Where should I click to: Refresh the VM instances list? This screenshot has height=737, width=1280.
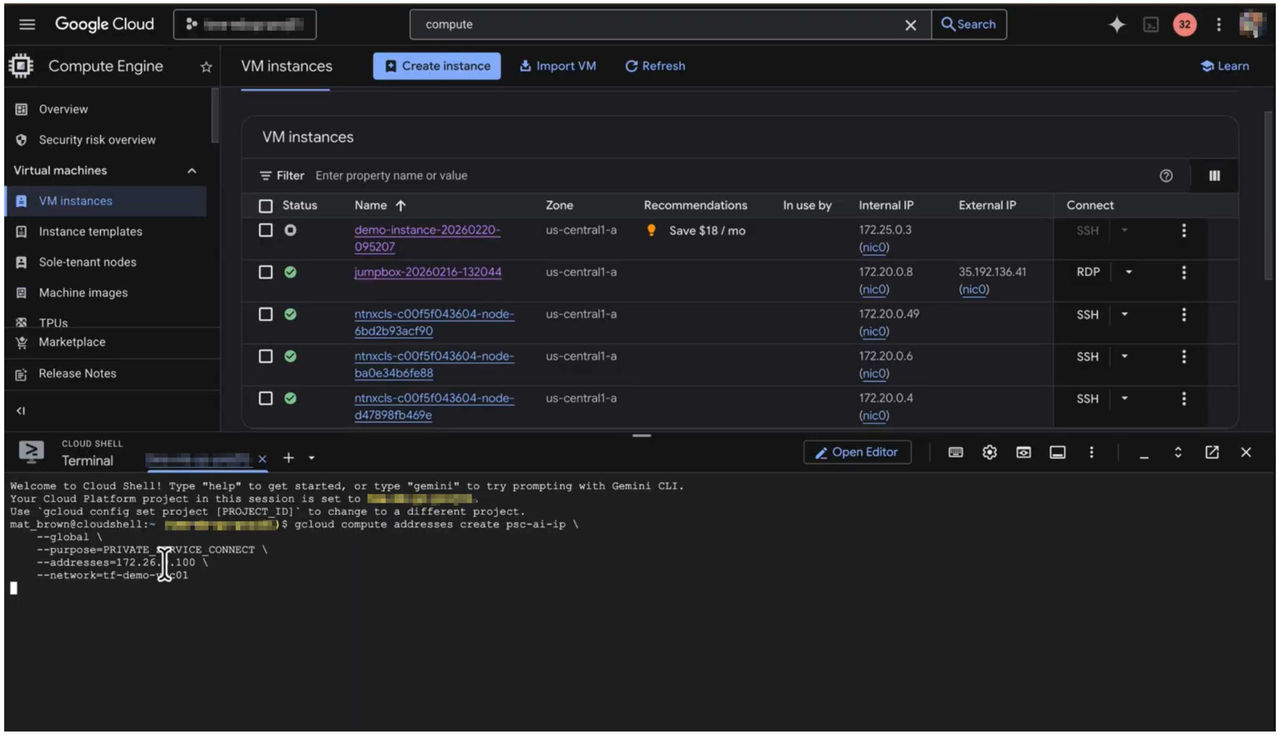click(655, 66)
